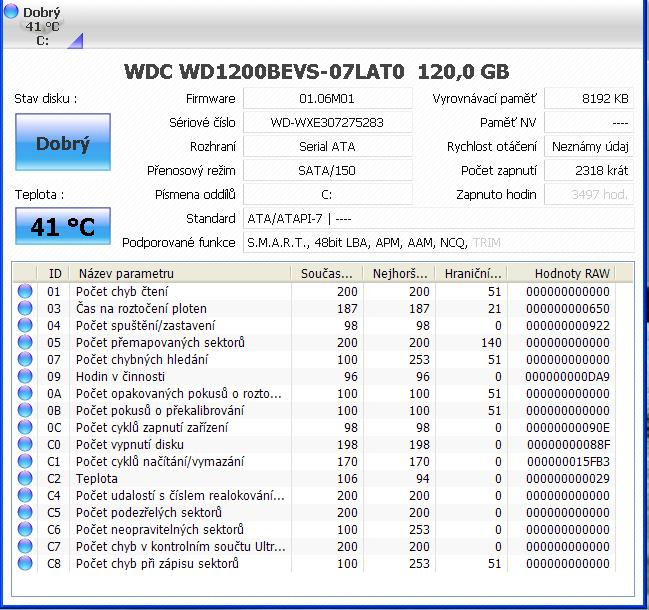This screenshot has width=649, height=610.
Task: Click RAW value 000000000DA9
Action: click(567, 377)
